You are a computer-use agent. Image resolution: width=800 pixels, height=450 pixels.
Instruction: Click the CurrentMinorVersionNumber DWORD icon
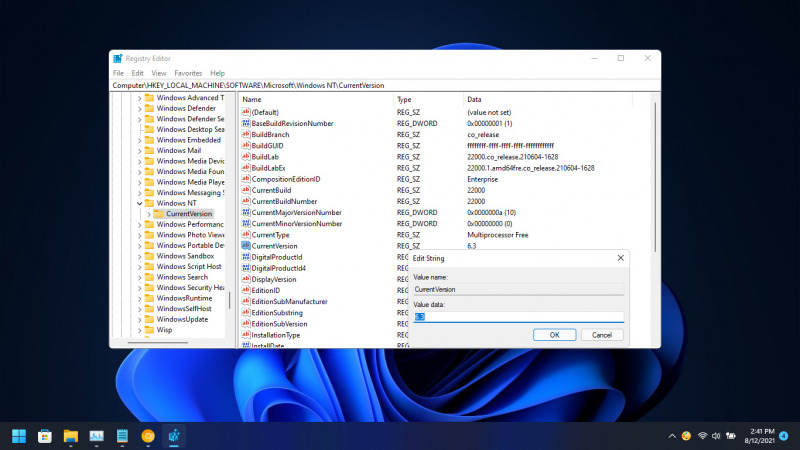tap(246, 223)
